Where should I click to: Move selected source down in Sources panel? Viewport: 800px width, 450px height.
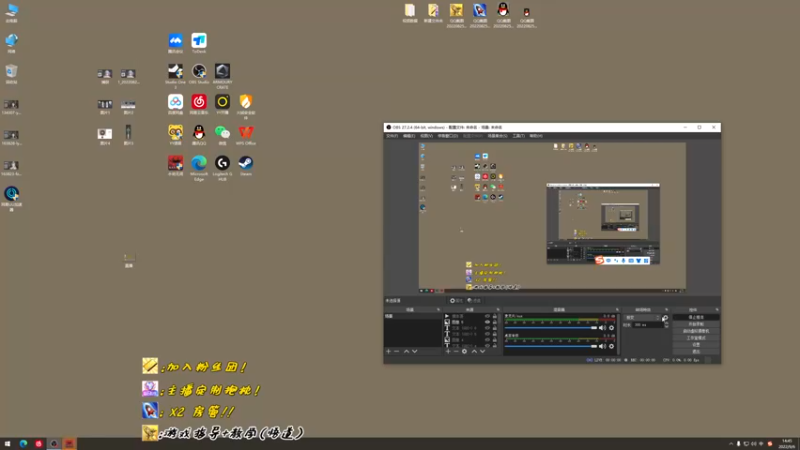482,352
